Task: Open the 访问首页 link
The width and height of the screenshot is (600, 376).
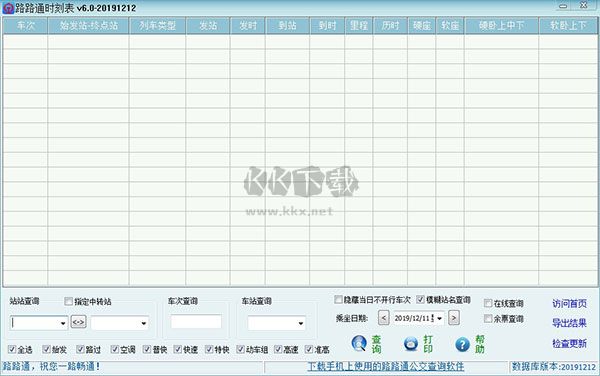Action: pyautogui.click(x=569, y=304)
